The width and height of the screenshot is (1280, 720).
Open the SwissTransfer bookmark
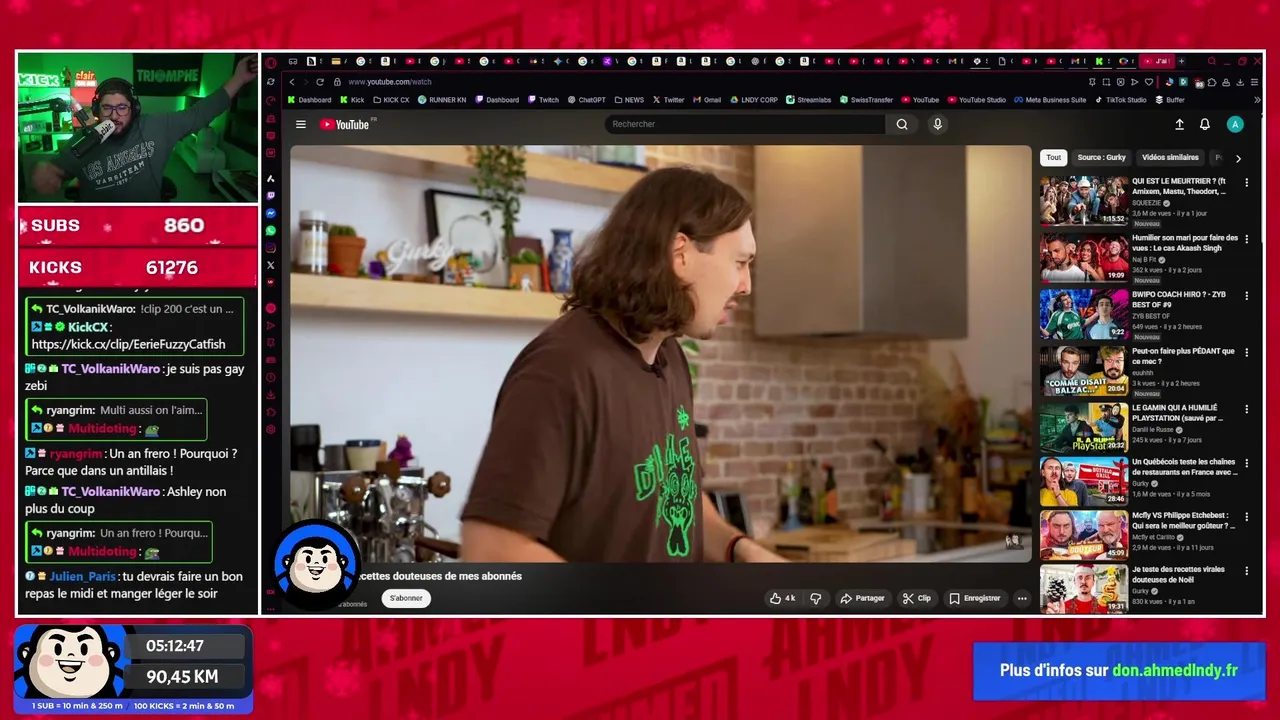pyautogui.click(x=866, y=100)
